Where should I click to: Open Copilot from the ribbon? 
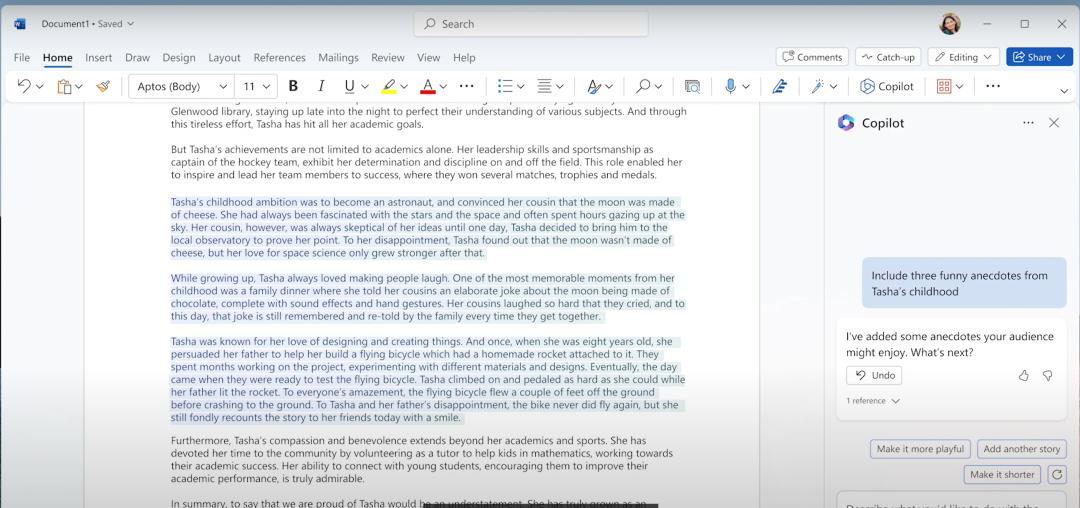click(887, 86)
